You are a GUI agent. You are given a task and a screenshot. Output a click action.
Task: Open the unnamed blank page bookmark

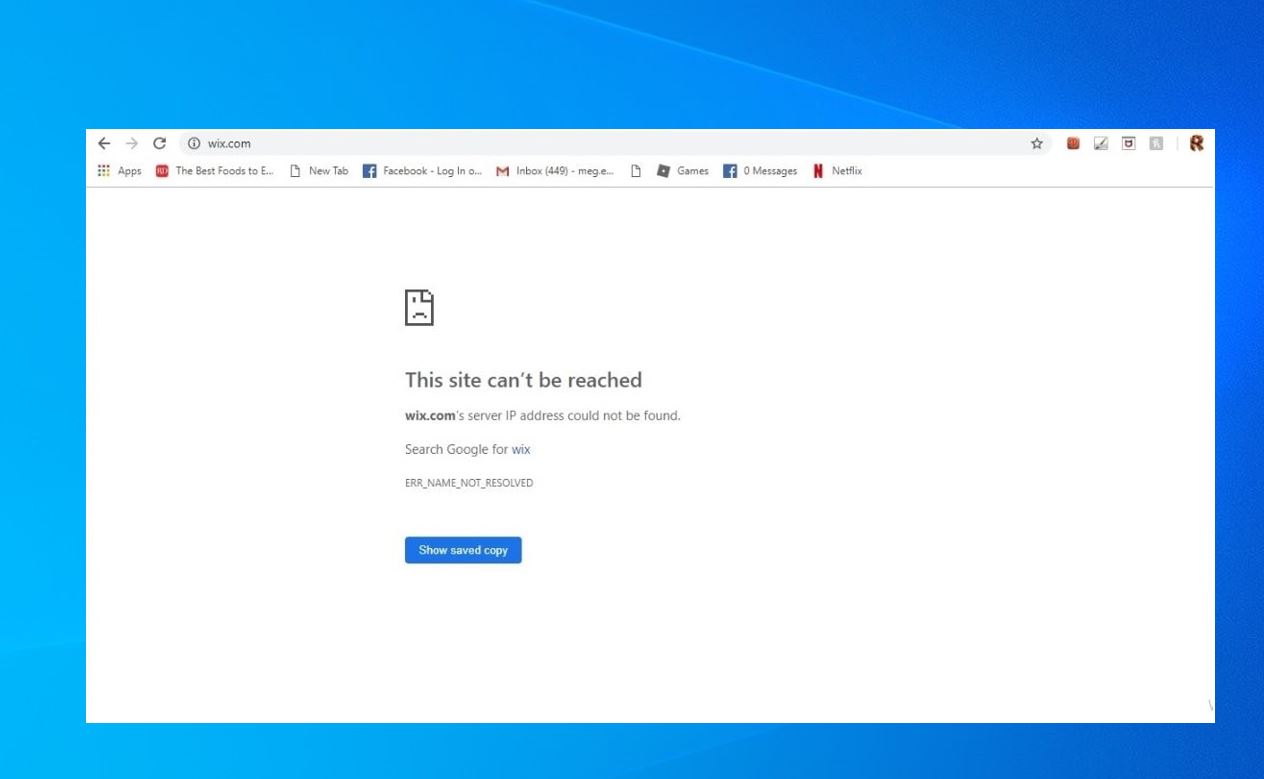tap(636, 171)
